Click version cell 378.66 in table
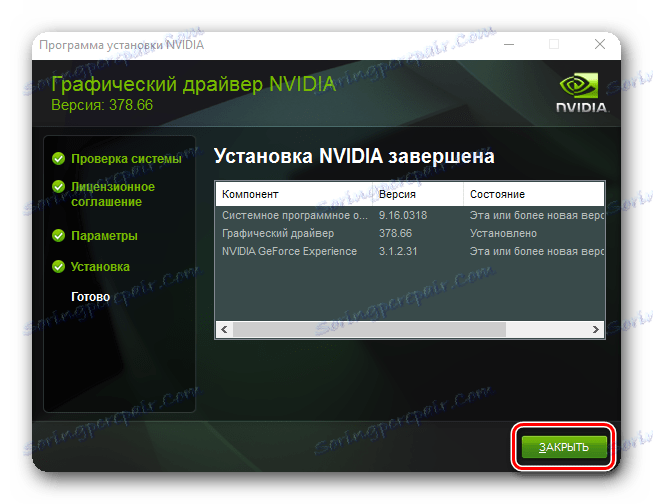 coord(395,233)
